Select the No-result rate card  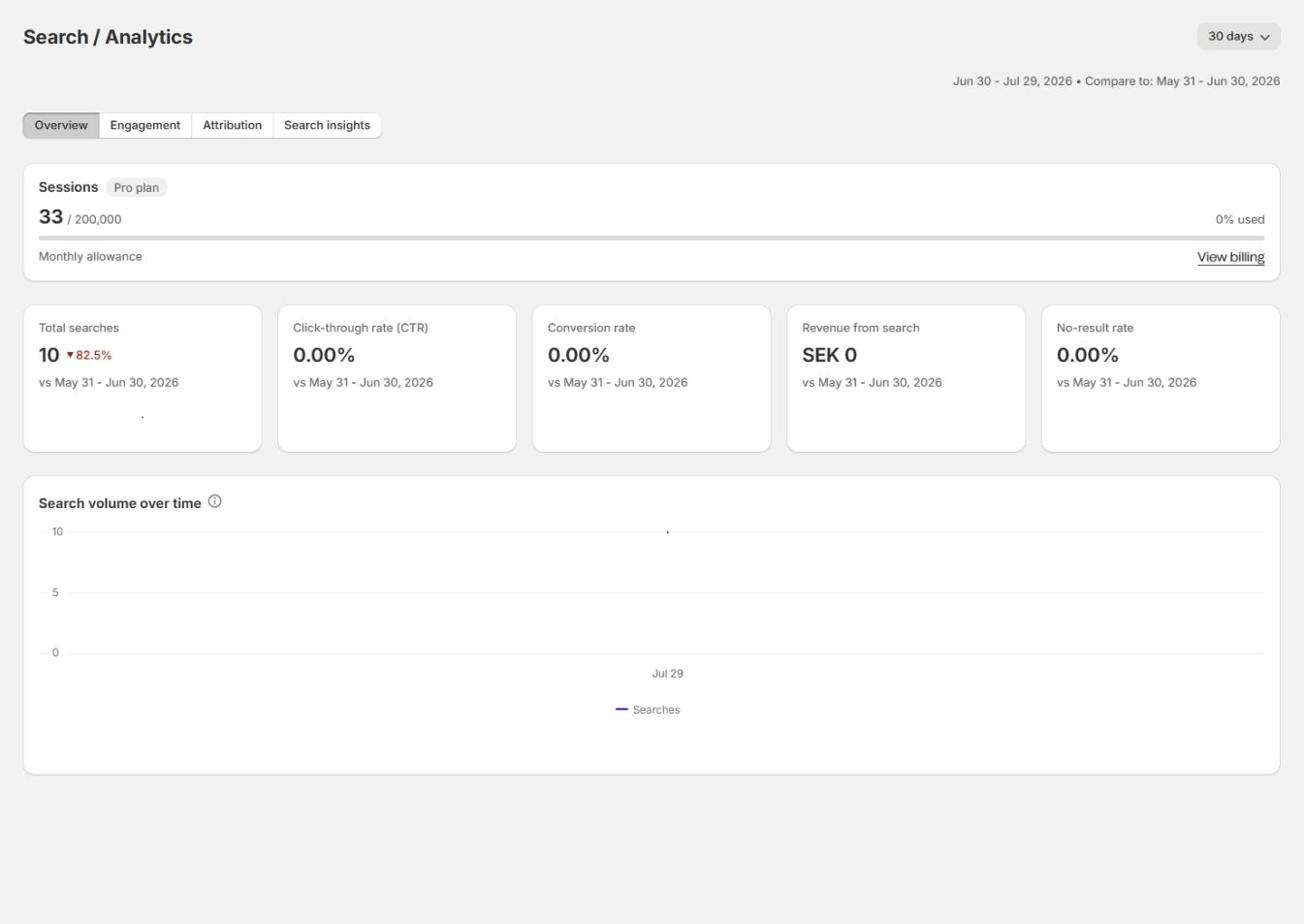click(x=1161, y=378)
